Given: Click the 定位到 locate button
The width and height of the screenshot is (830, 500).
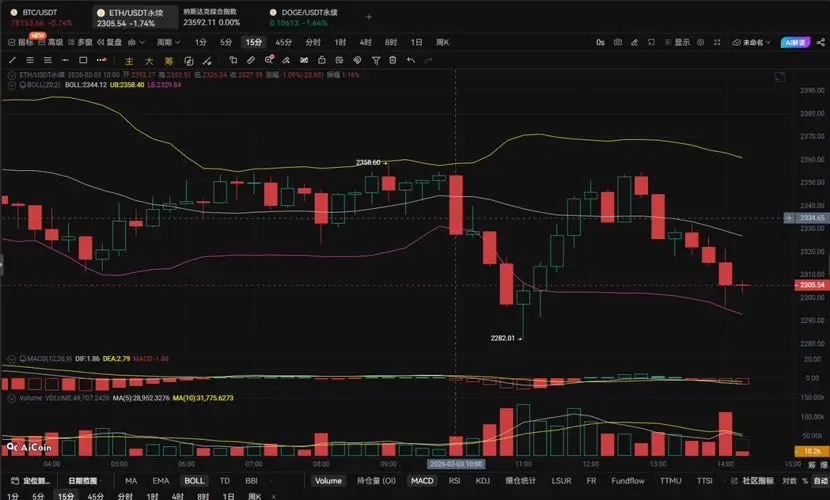Looking at the screenshot, I should [31, 481].
